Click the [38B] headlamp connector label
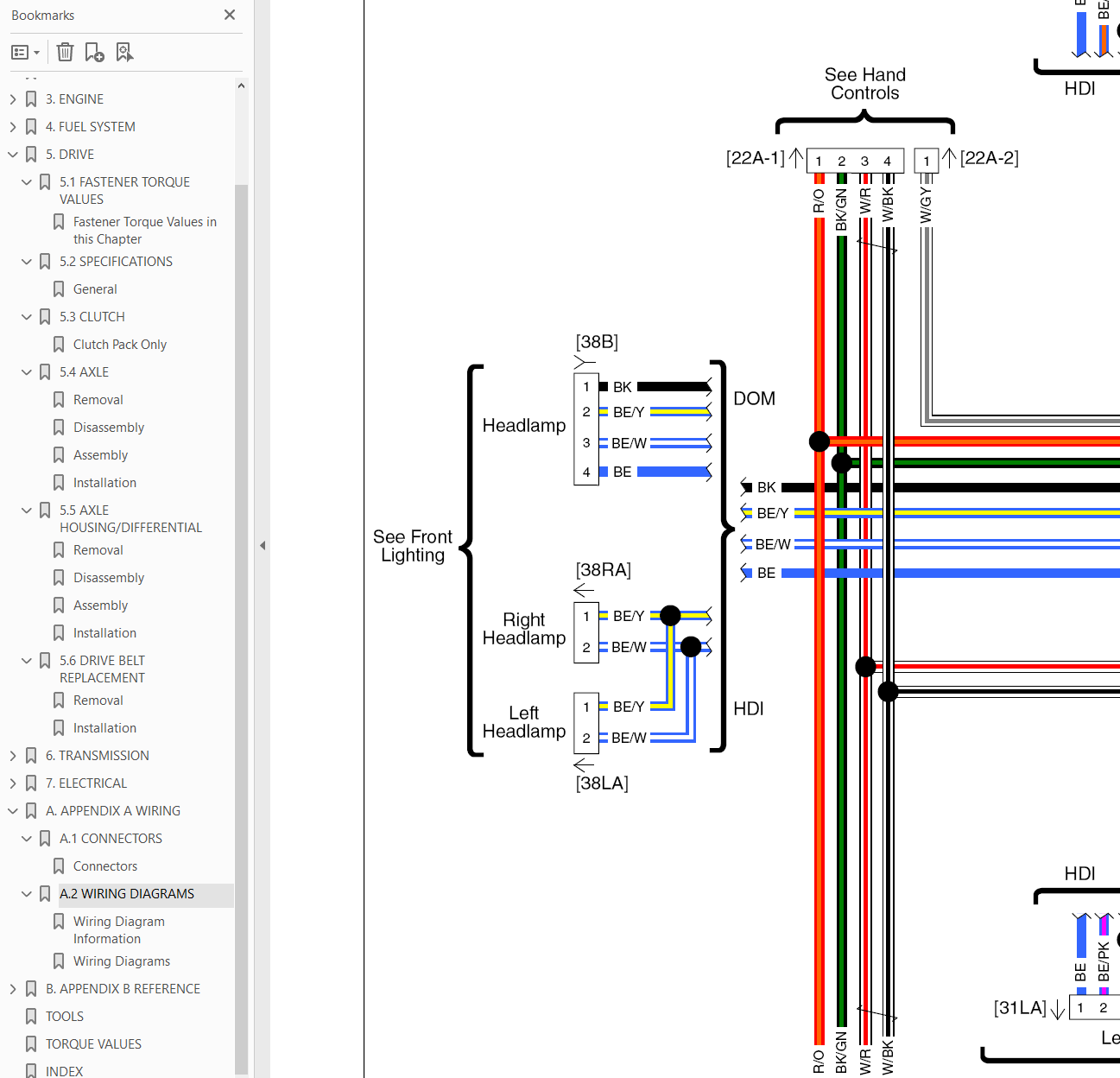 click(597, 342)
